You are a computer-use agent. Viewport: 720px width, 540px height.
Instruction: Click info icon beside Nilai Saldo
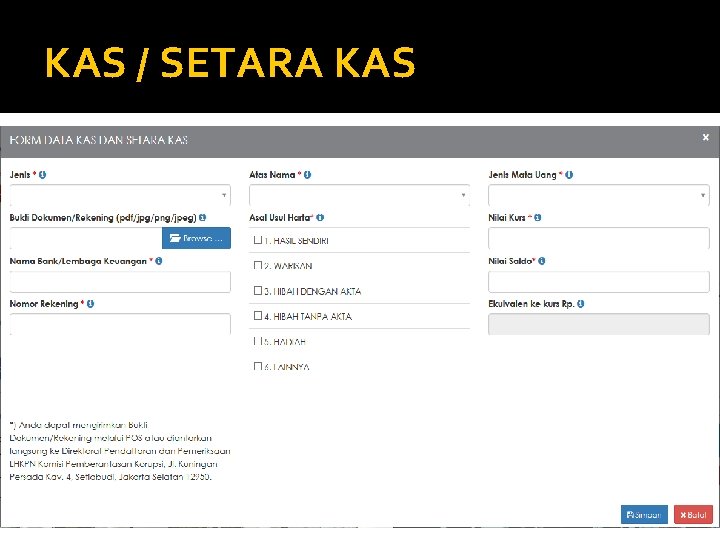point(542,261)
